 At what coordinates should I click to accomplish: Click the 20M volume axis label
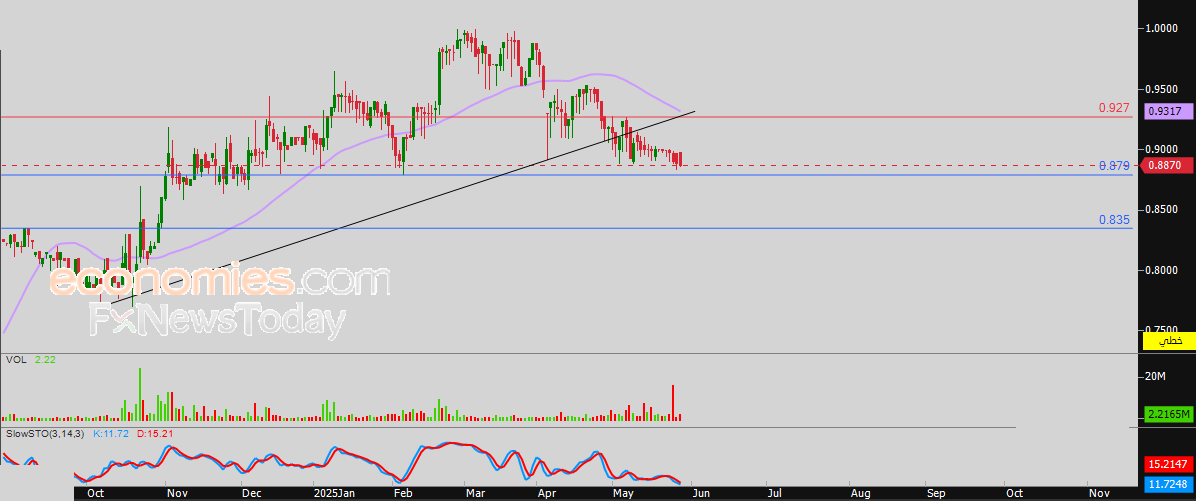pos(1157,376)
